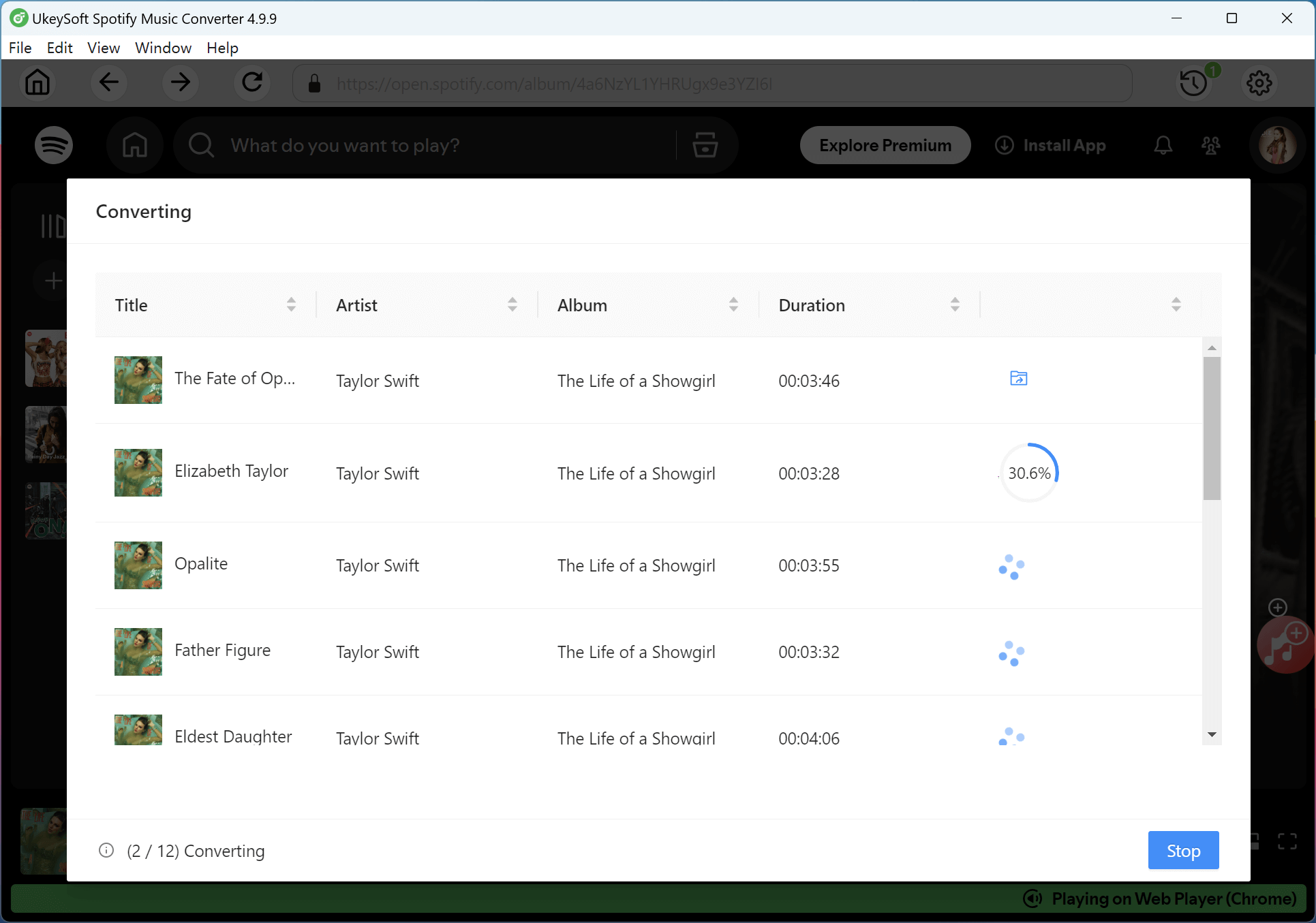Click Elizabeth Taylor 30.6% progress circle
Viewport: 1316px width, 923px height.
pyautogui.click(x=1029, y=473)
